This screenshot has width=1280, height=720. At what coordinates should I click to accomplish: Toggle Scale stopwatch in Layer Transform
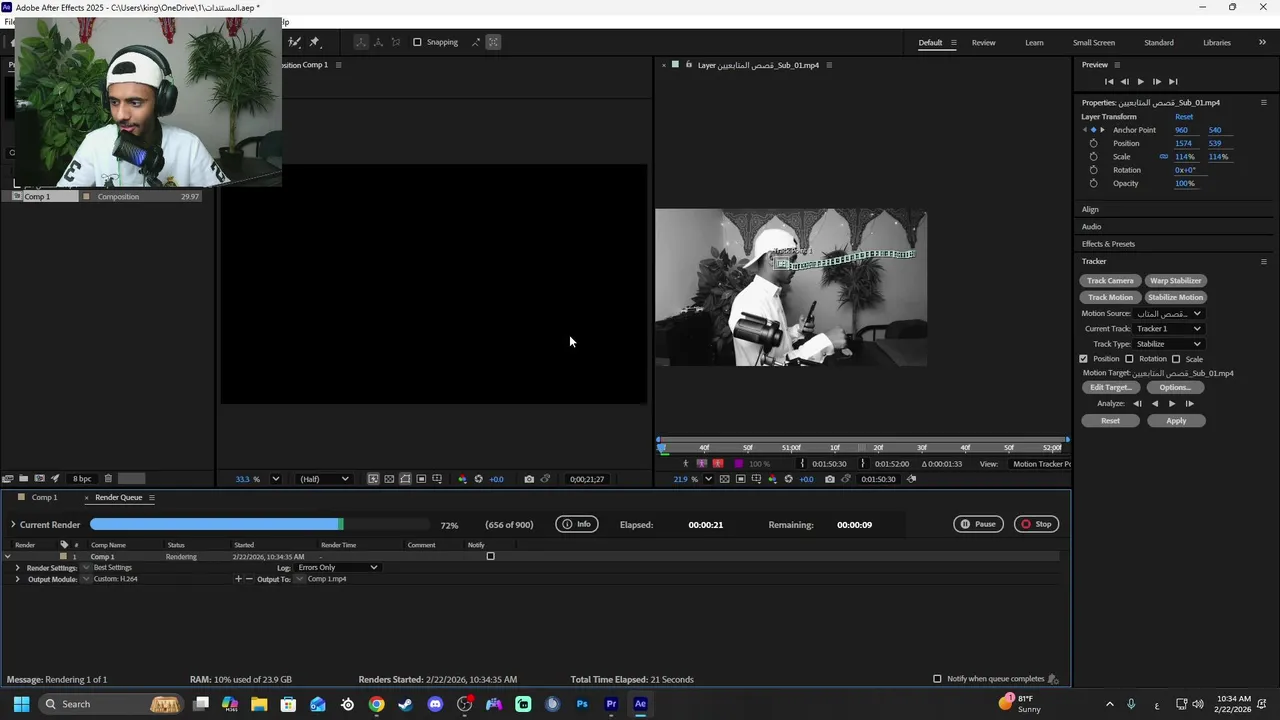point(1093,157)
